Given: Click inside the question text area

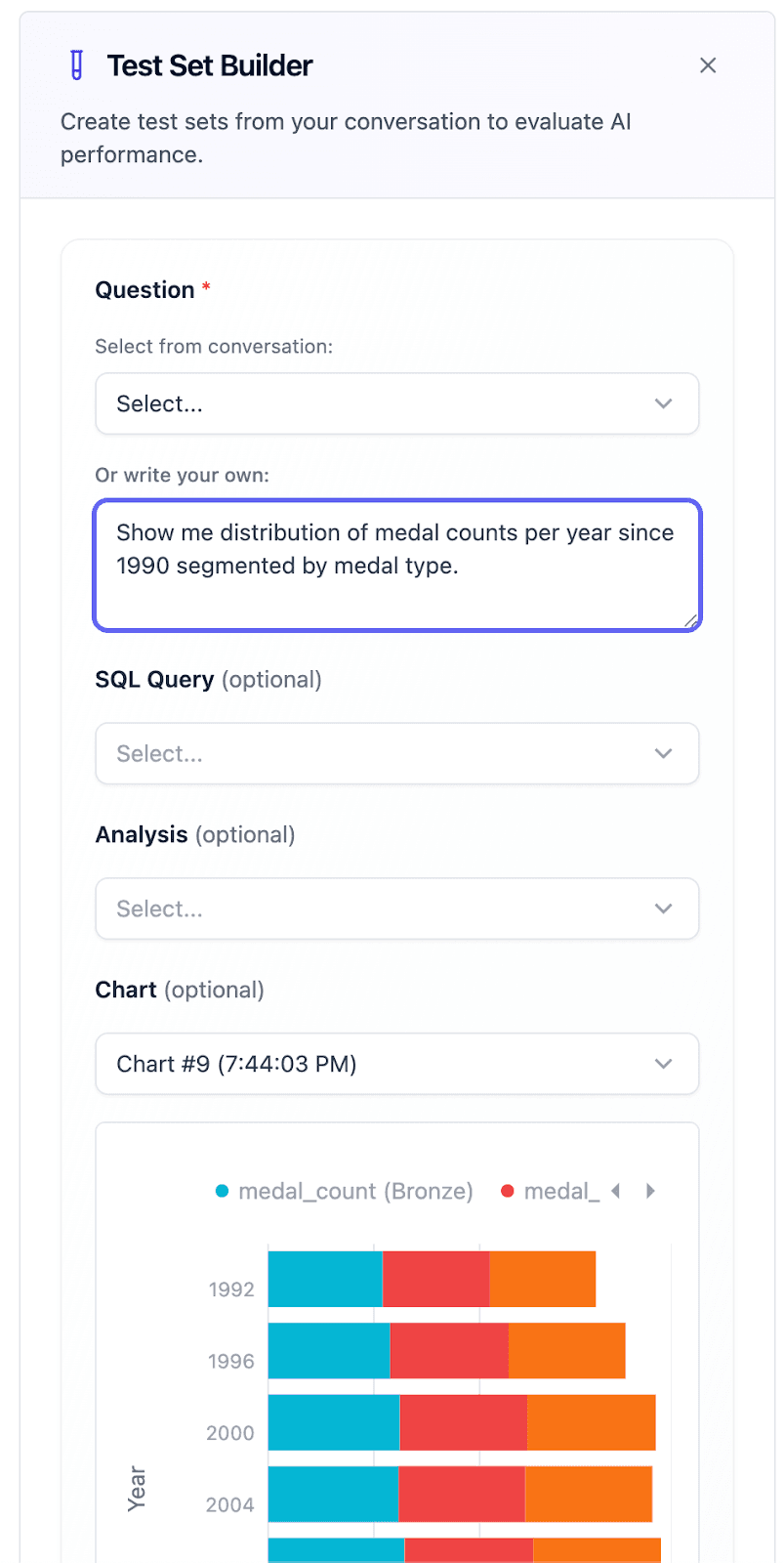Looking at the screenshot, I should click(396, 565).
